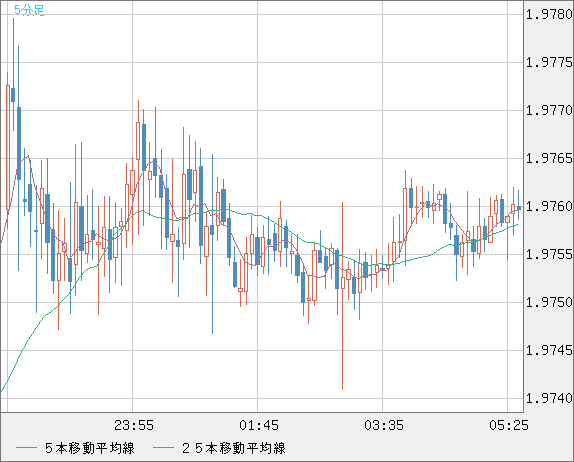Click the 5分足 timeframe label
This screenshot has height=462, width=574.
pos(29,10)
